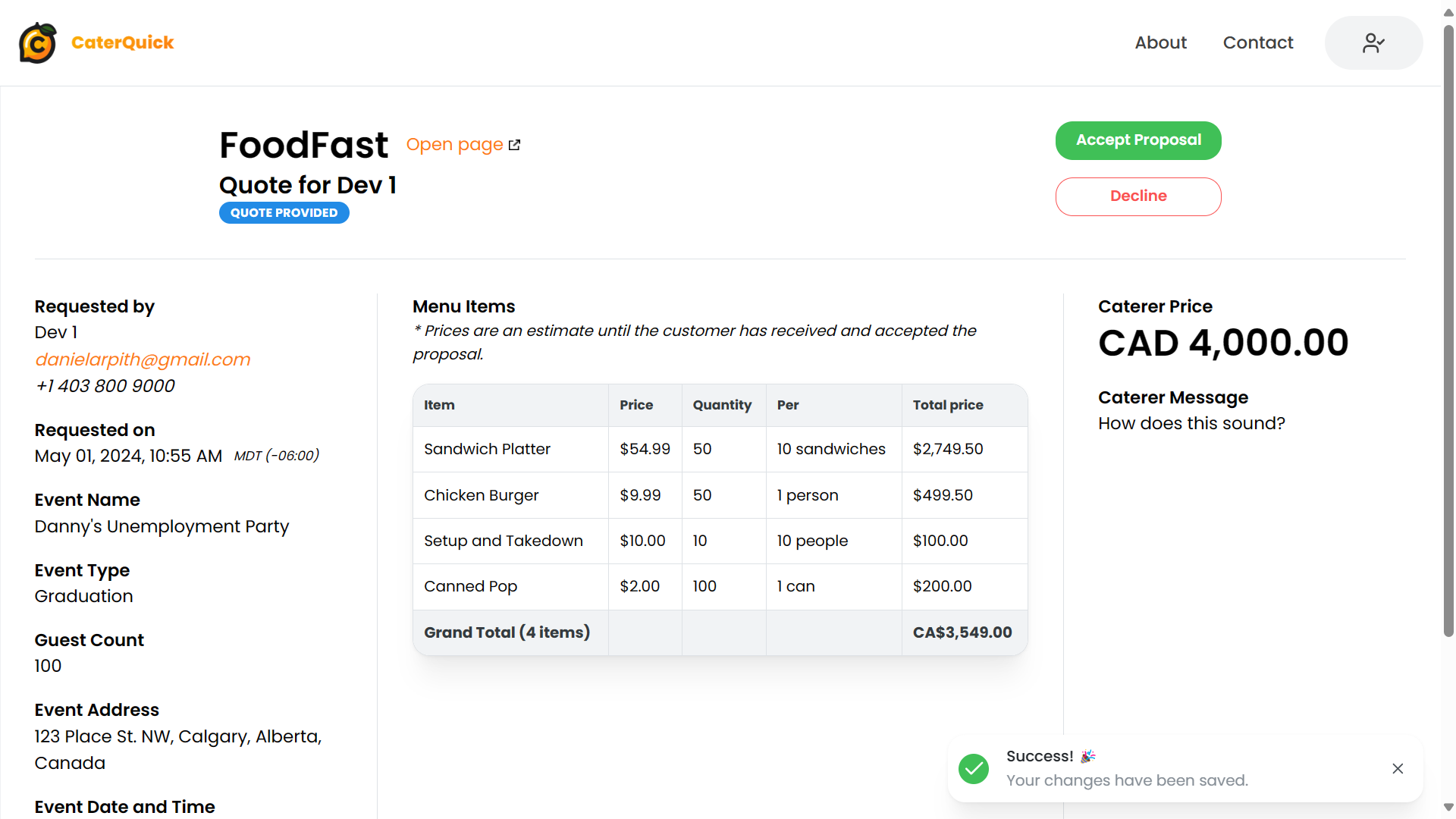
Task: Click the danielarpith@gmail.com email link
Action: (x=143, y=359)
